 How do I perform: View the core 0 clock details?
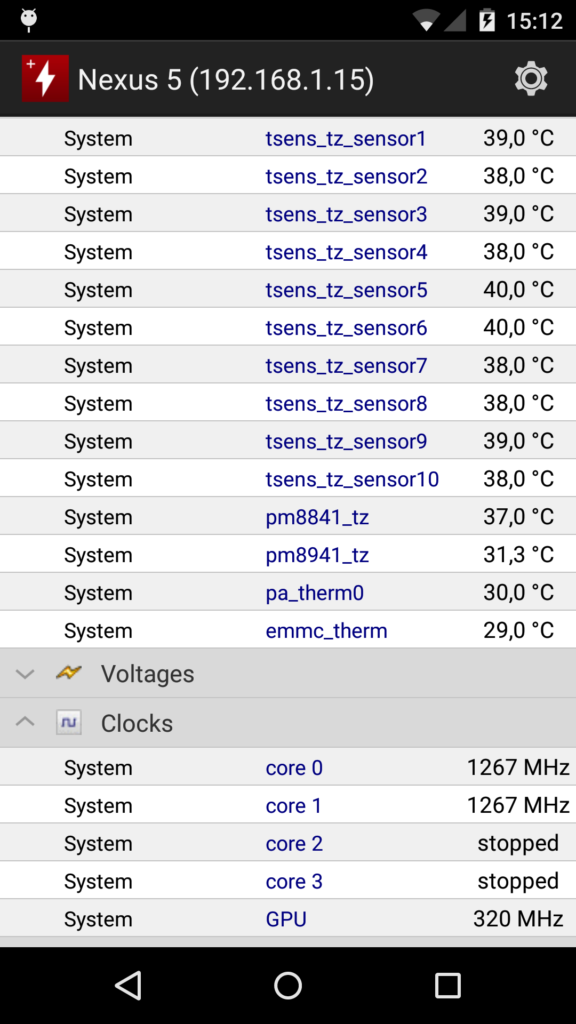tap(294, 767)
